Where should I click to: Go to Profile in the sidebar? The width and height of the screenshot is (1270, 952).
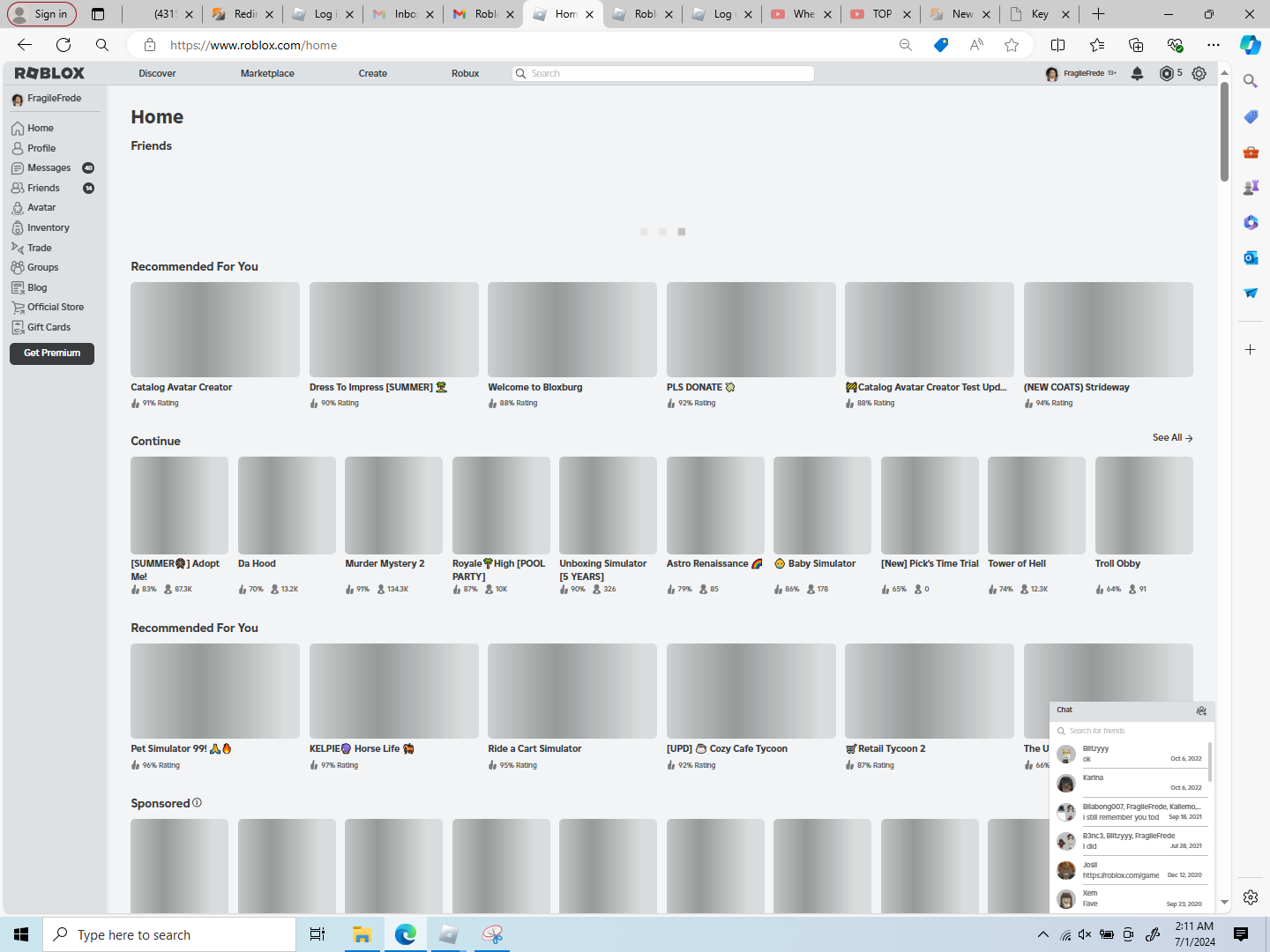coord(34,148)
